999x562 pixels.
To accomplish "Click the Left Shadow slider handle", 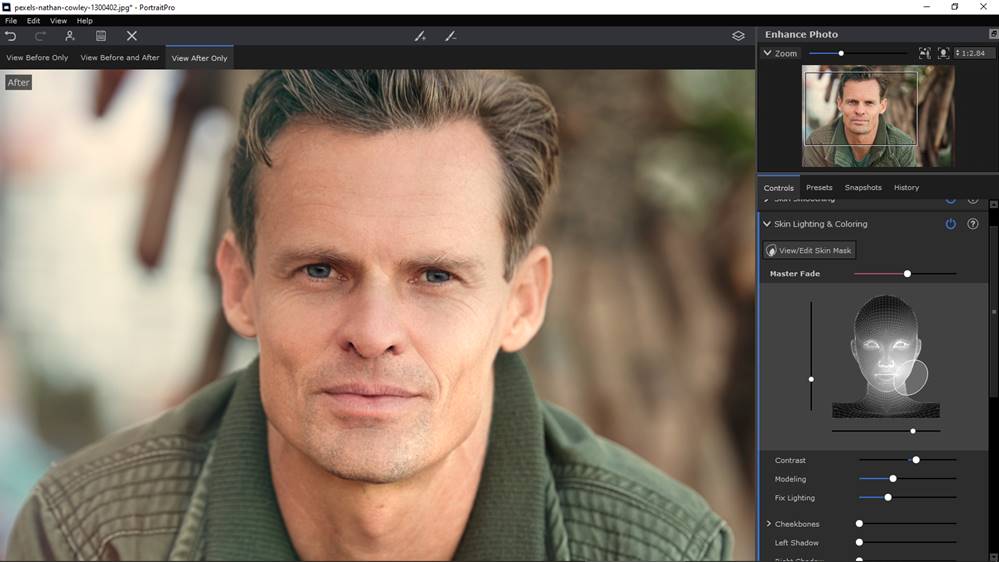I will click(859, 542).
